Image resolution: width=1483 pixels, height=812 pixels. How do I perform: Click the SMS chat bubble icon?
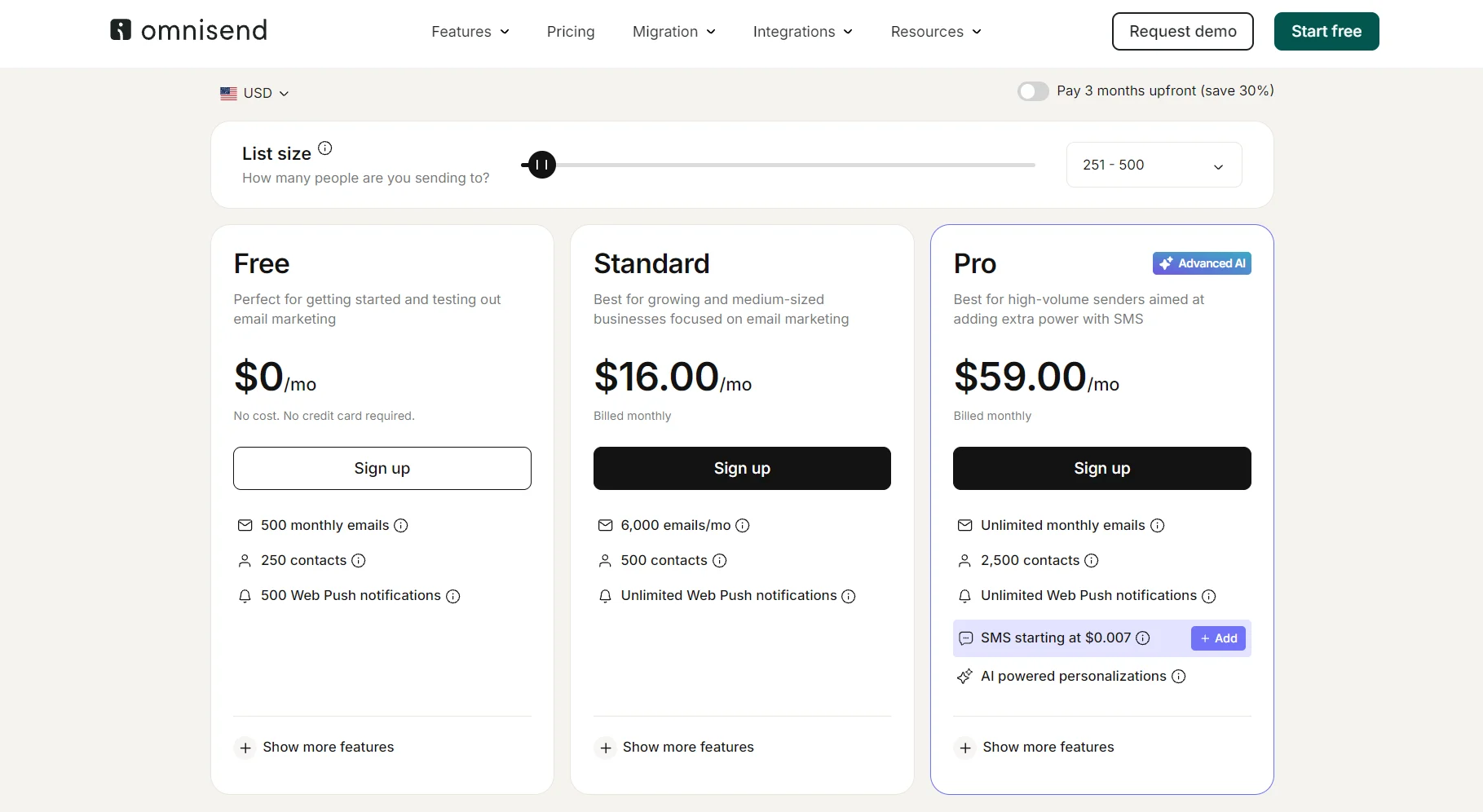point(966,638)
